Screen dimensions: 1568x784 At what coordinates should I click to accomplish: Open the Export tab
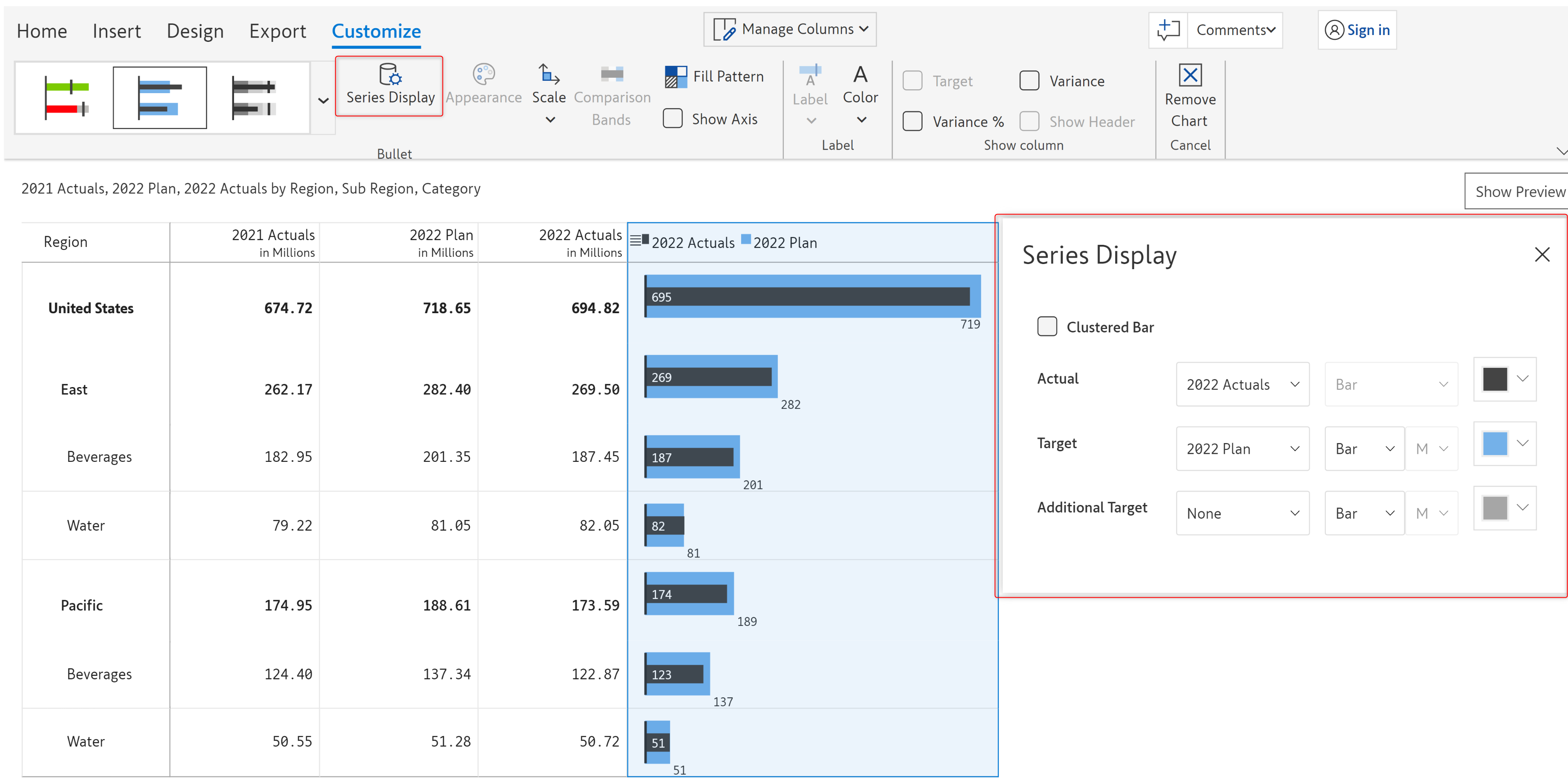point(278,31)
